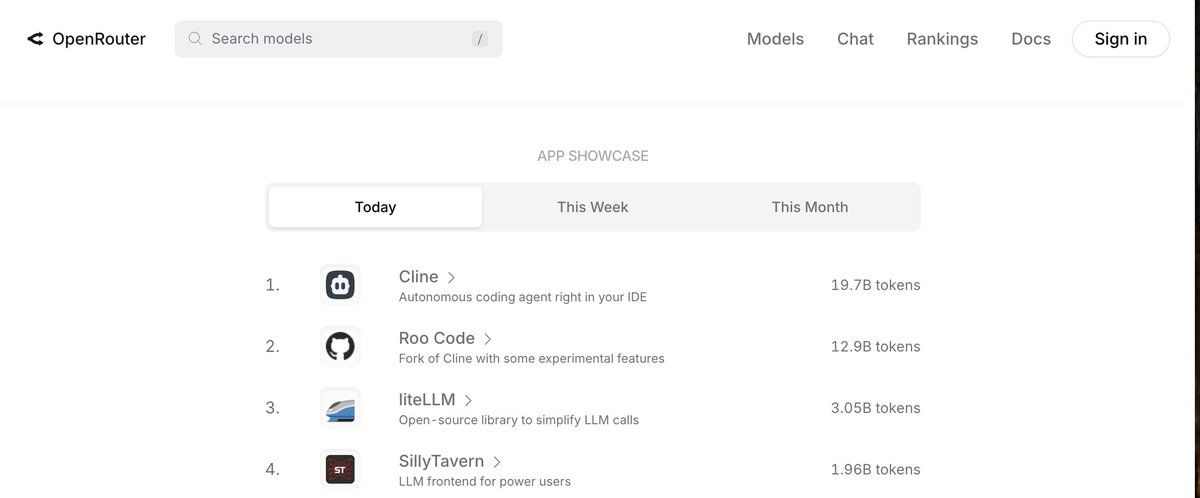1200x498 pixels.
Task: Expand the chevron next to liteLLM
Action: coord(467,400)
